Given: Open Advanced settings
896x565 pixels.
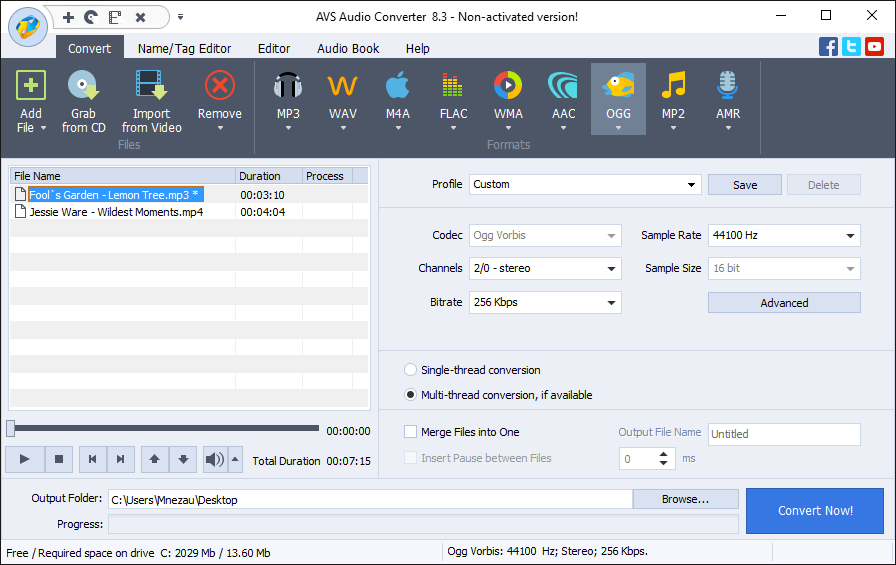Looking at the screenshot, I should tap(784, 303).
